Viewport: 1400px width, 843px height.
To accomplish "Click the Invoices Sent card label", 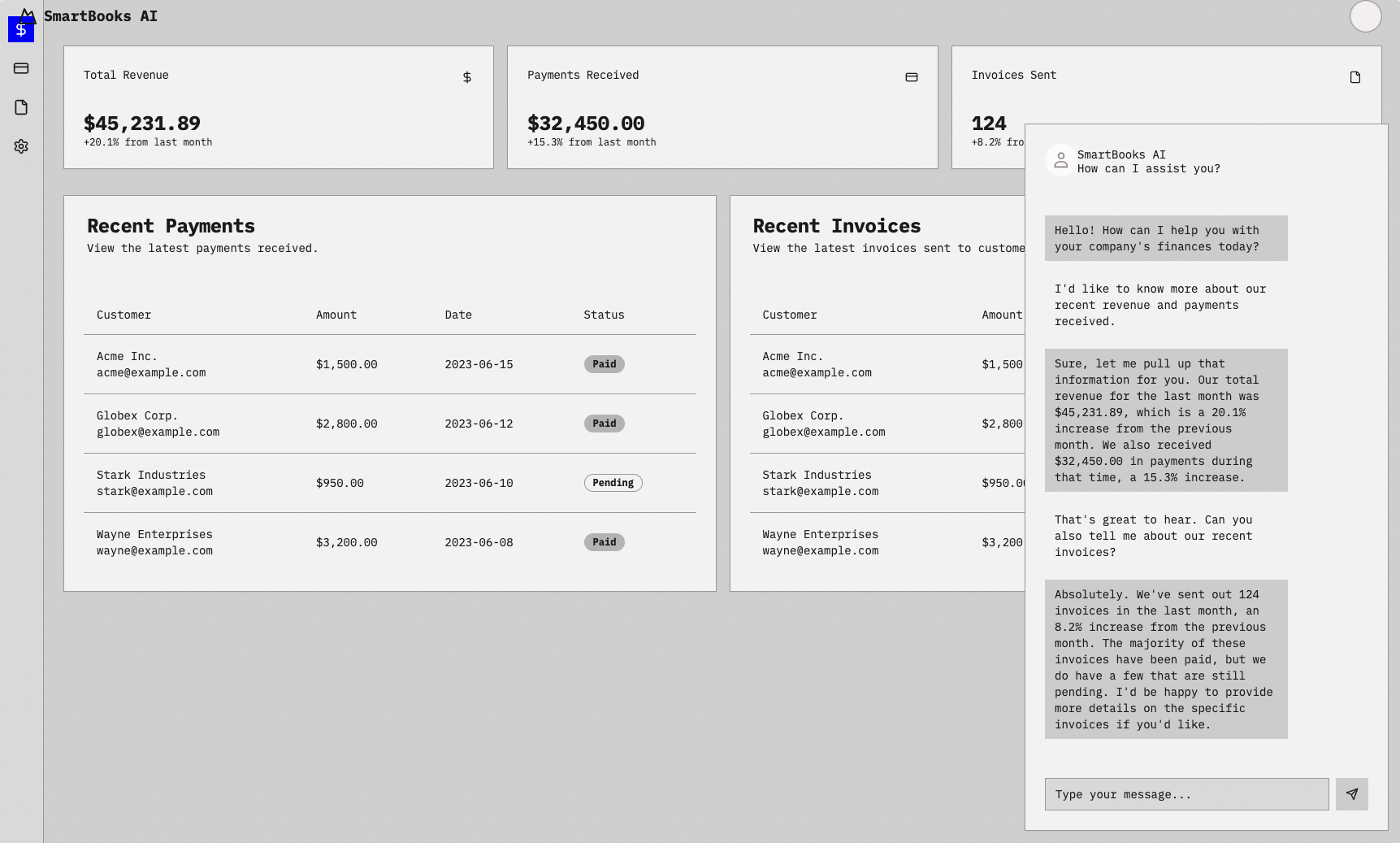I will point(1014,75).
